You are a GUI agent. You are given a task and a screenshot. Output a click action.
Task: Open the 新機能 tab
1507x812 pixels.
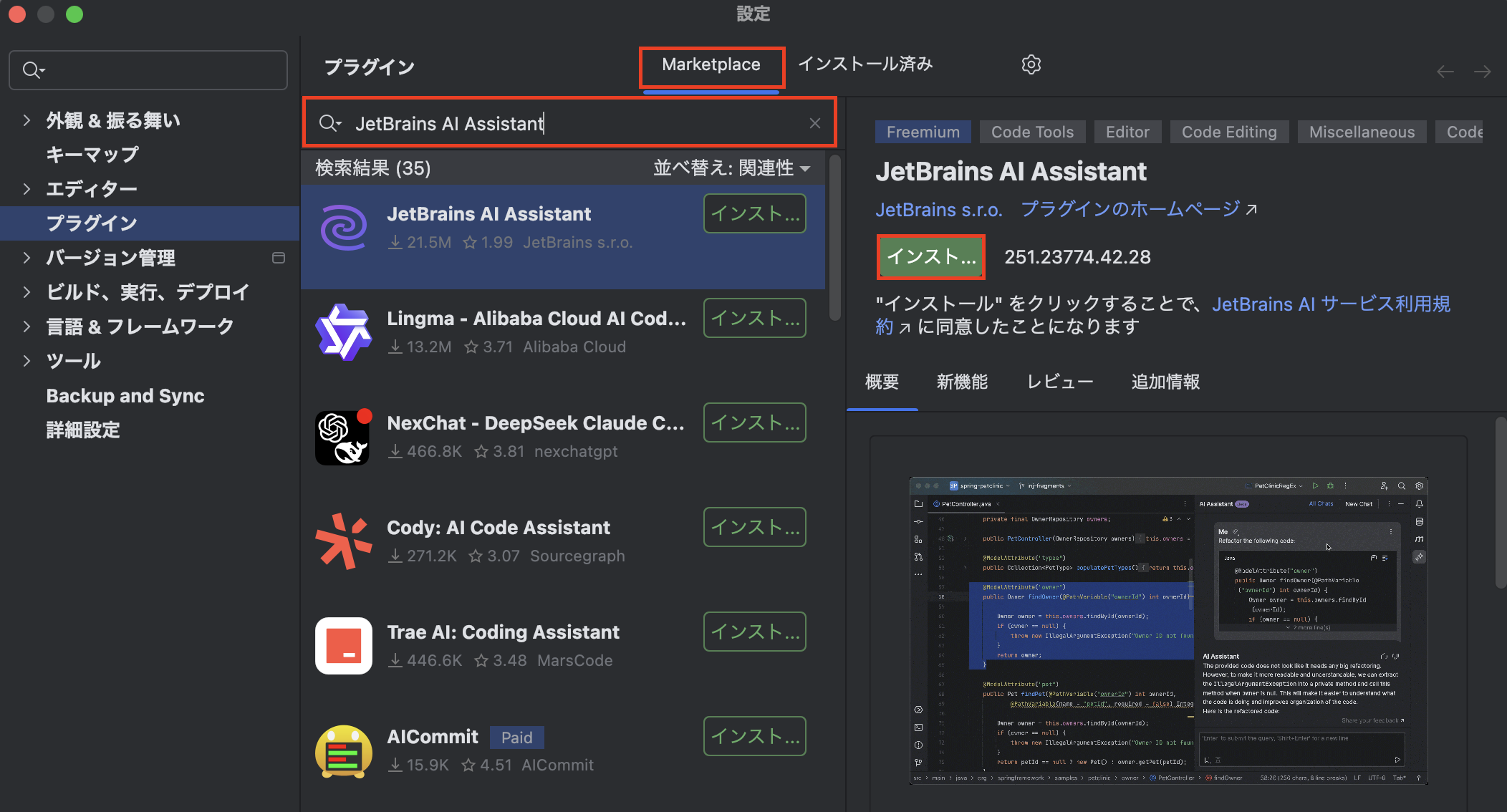coord(962,382)
